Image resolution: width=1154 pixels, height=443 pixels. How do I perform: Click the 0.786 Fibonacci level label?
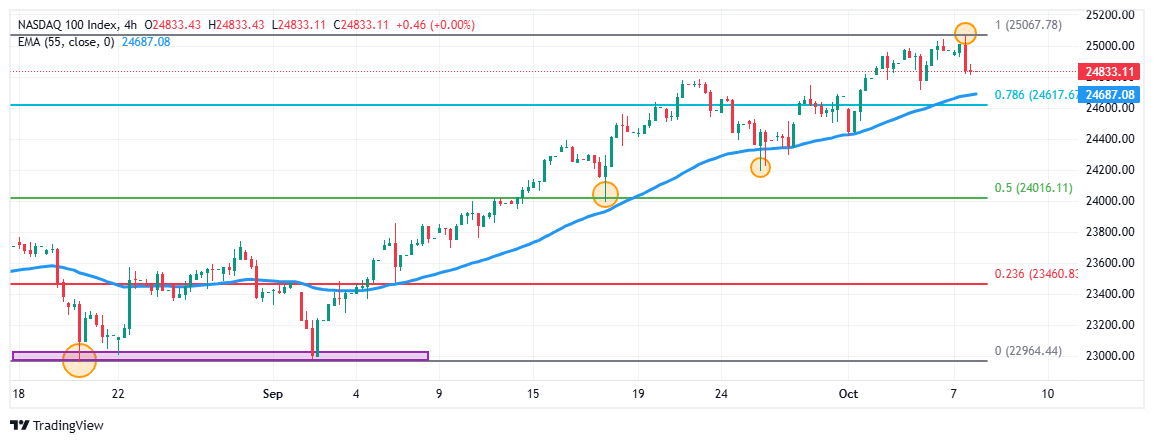(1035, 95)
